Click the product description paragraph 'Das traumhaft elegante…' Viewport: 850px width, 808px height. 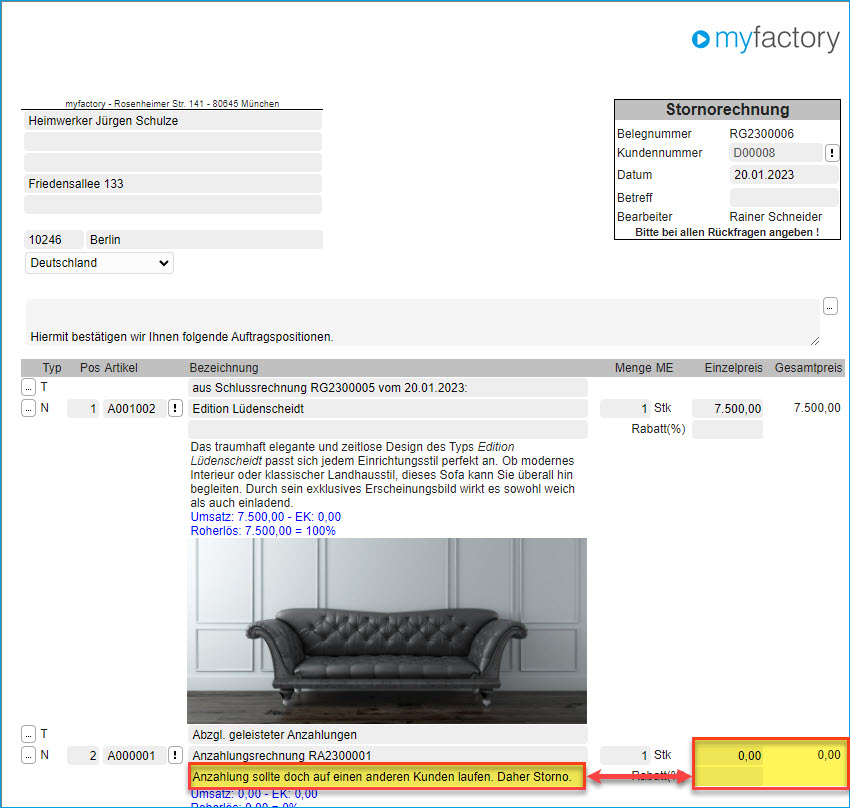382,475
